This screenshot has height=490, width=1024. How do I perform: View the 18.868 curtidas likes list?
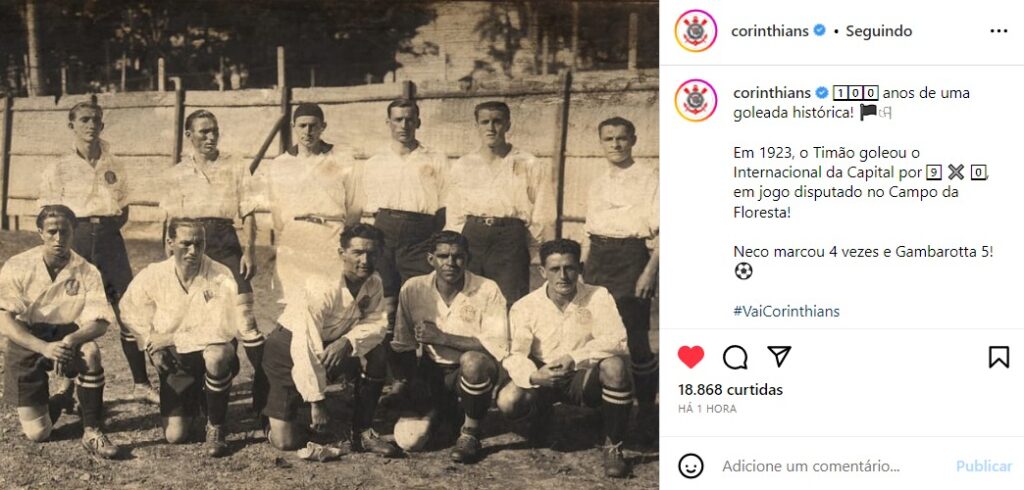click(730, 390)
